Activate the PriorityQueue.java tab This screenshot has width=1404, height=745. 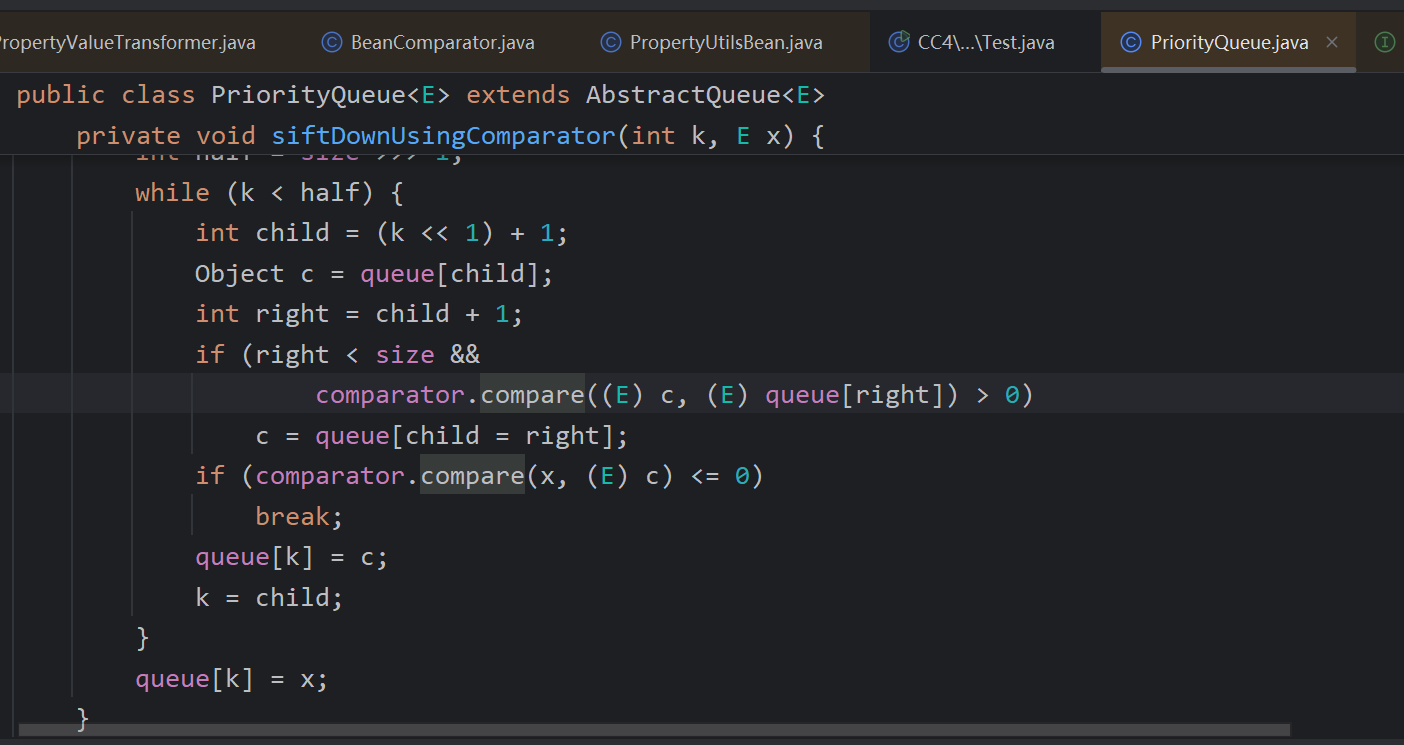pos(1229,42)
